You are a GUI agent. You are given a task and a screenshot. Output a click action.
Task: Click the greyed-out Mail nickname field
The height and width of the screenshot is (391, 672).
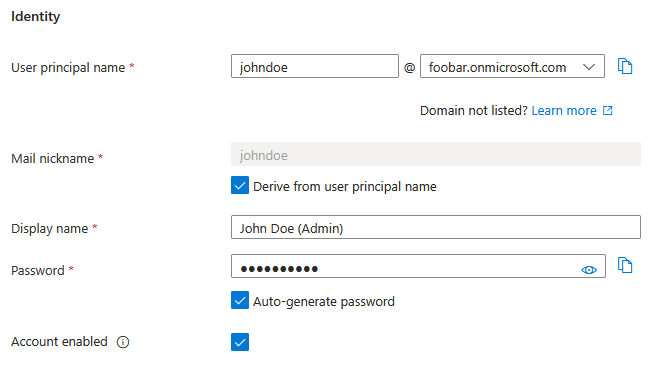click(x=435, y=154)
